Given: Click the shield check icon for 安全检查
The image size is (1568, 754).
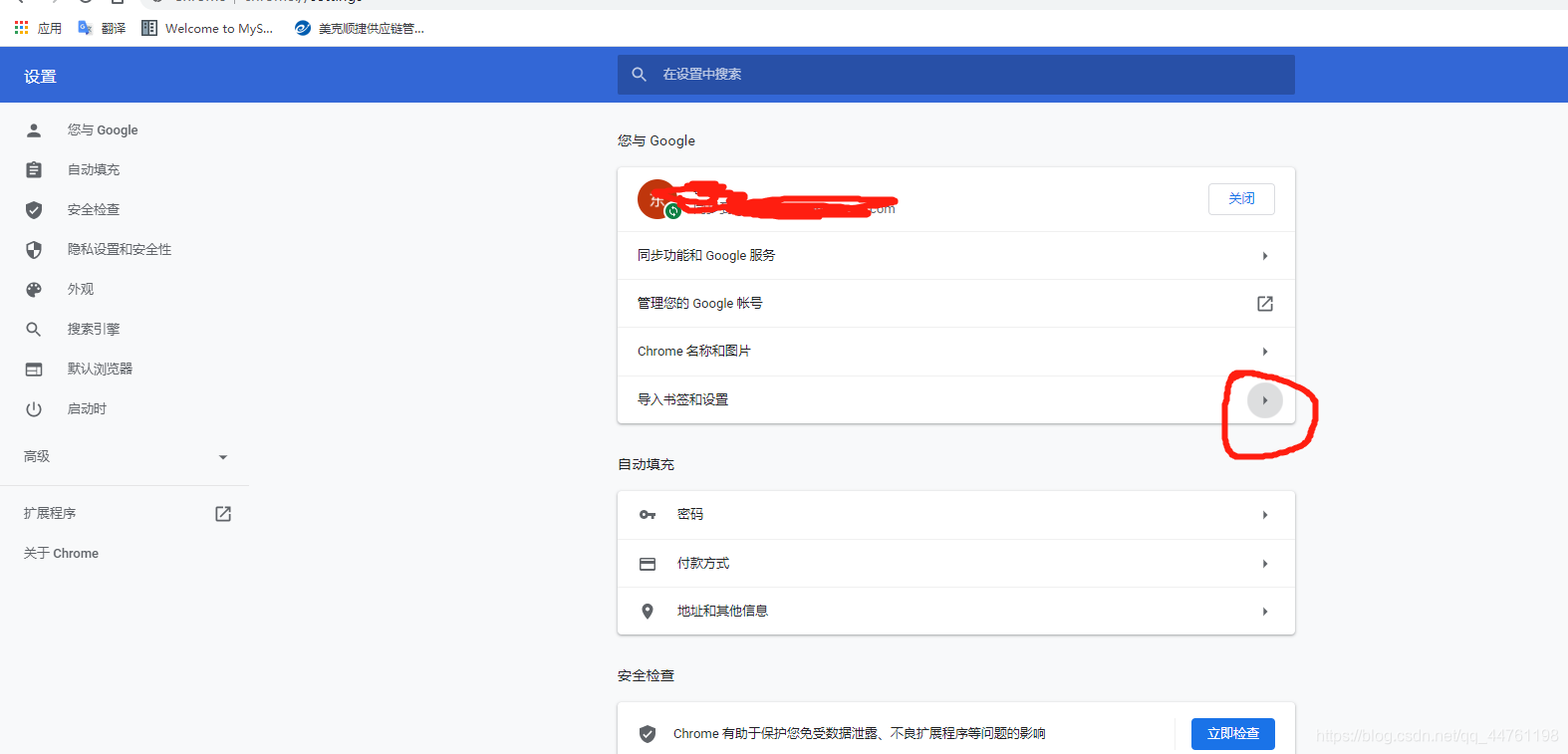Looking at the screenshot, I should click(34, 210).
